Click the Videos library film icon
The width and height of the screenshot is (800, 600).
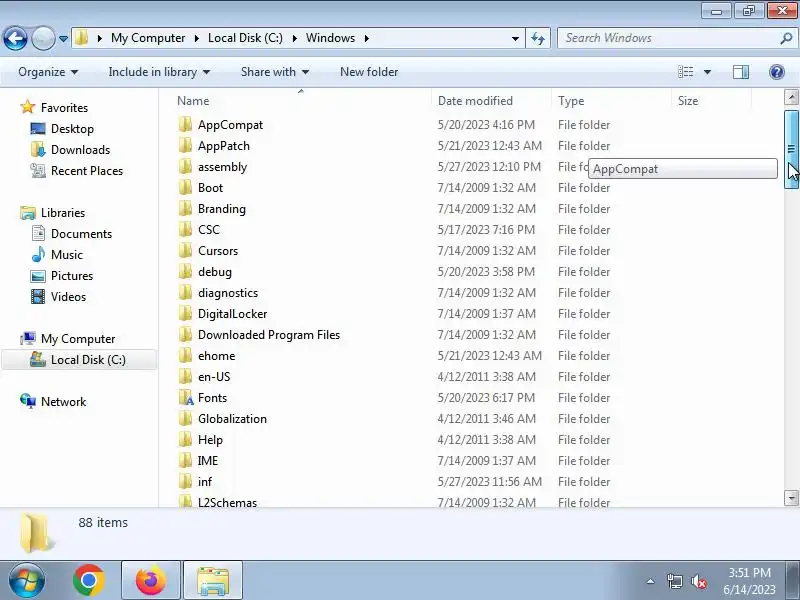click(38, 297)
